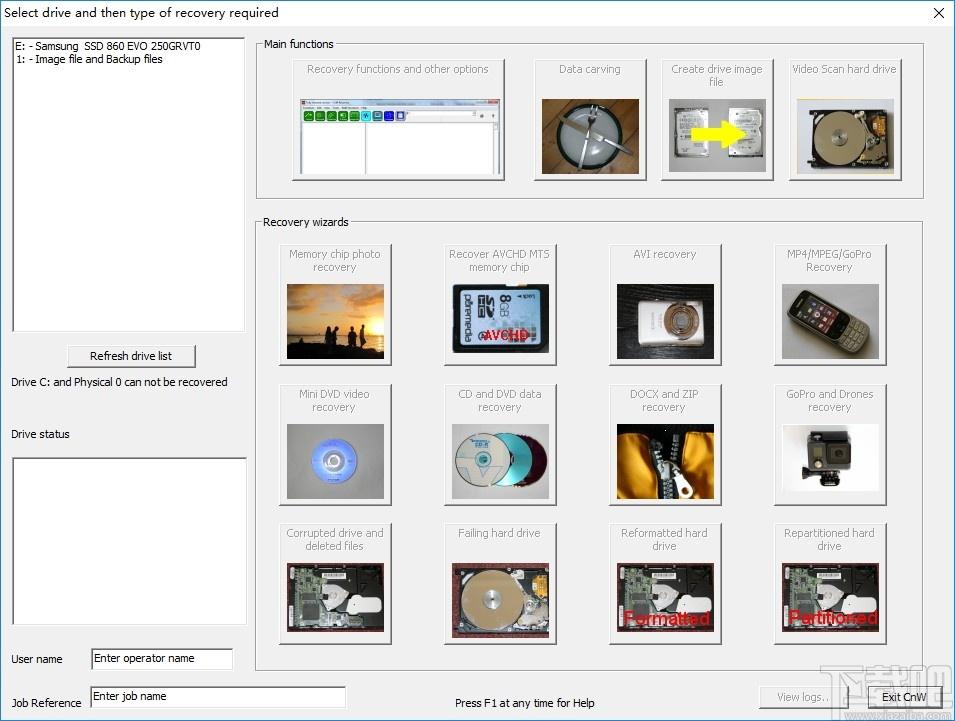The width and height of the screenshot is (955, 721).
Task: Select the Samsung SSD 860 EVO drive
Action: [108, 46]
